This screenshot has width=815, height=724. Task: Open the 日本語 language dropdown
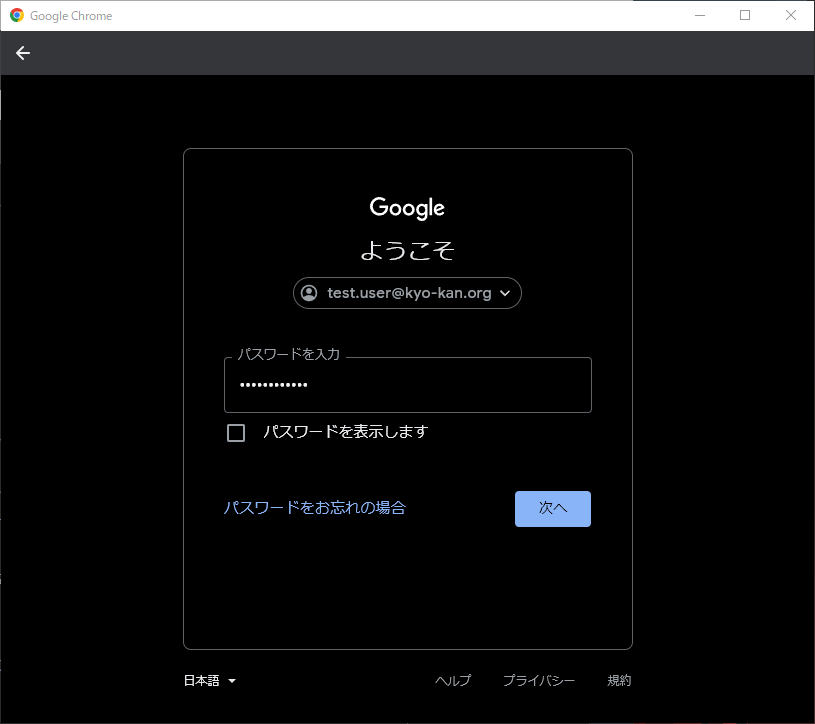coord(210,680)
